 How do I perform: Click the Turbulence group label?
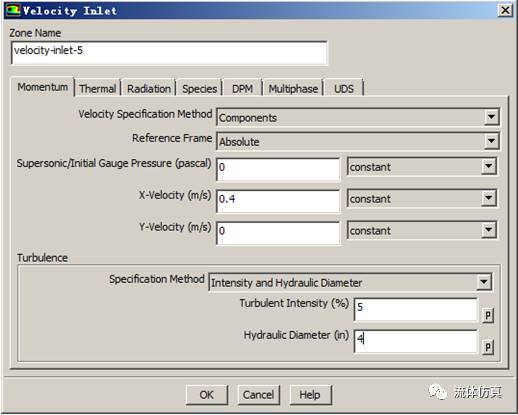[42, 258]
